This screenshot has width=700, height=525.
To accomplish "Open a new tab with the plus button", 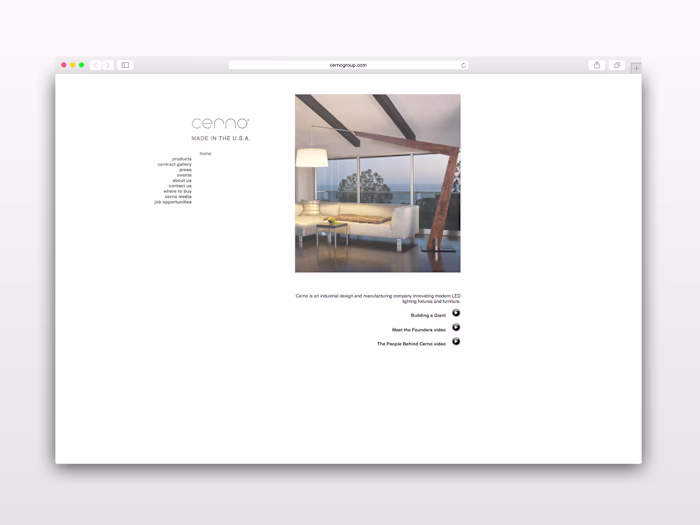I will [636, 68].
